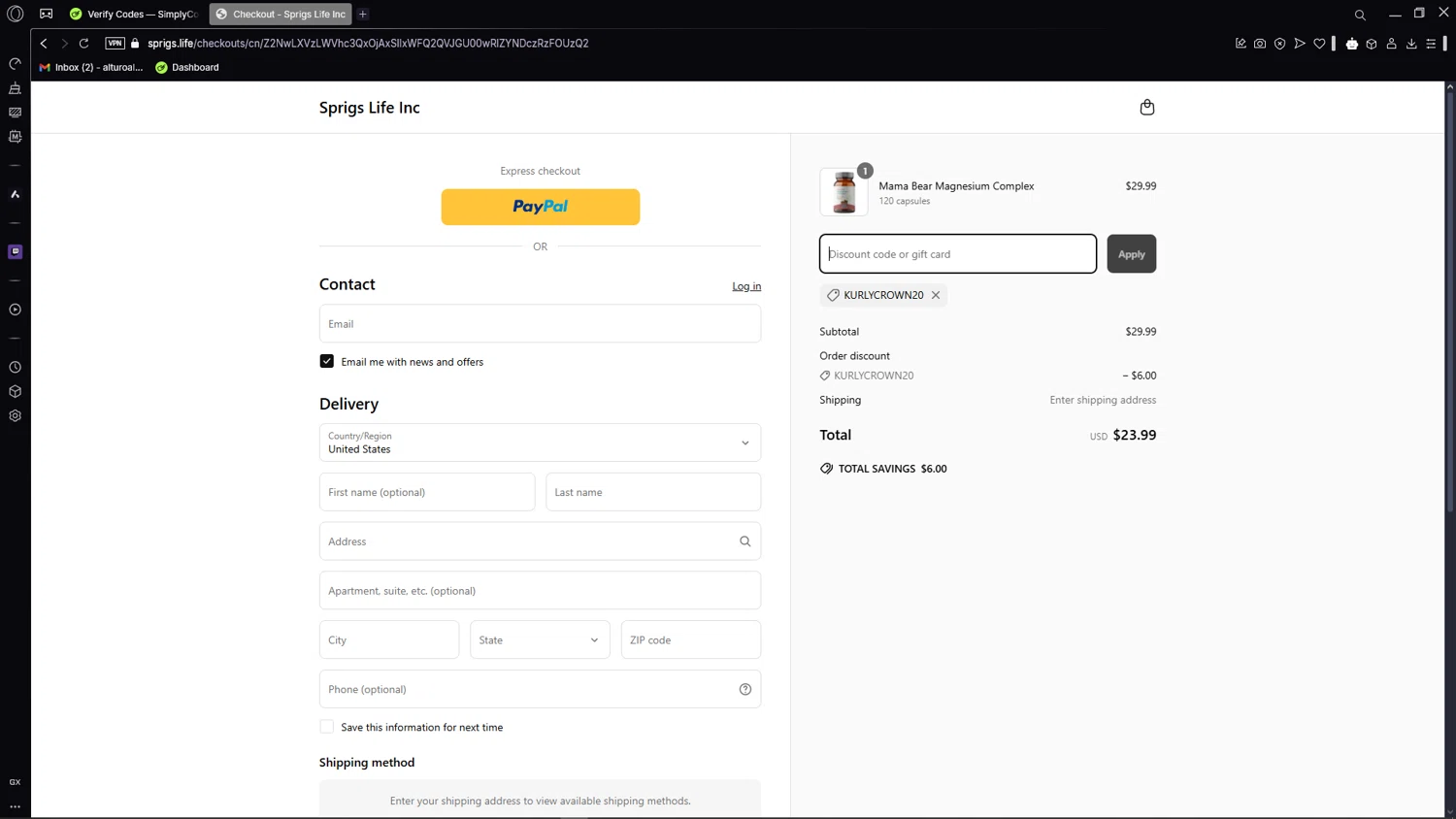This screenshot has width=1456, height=819.
Task: Open GX Cleaner broom in sidebar
Action: [x=16, y=88]
